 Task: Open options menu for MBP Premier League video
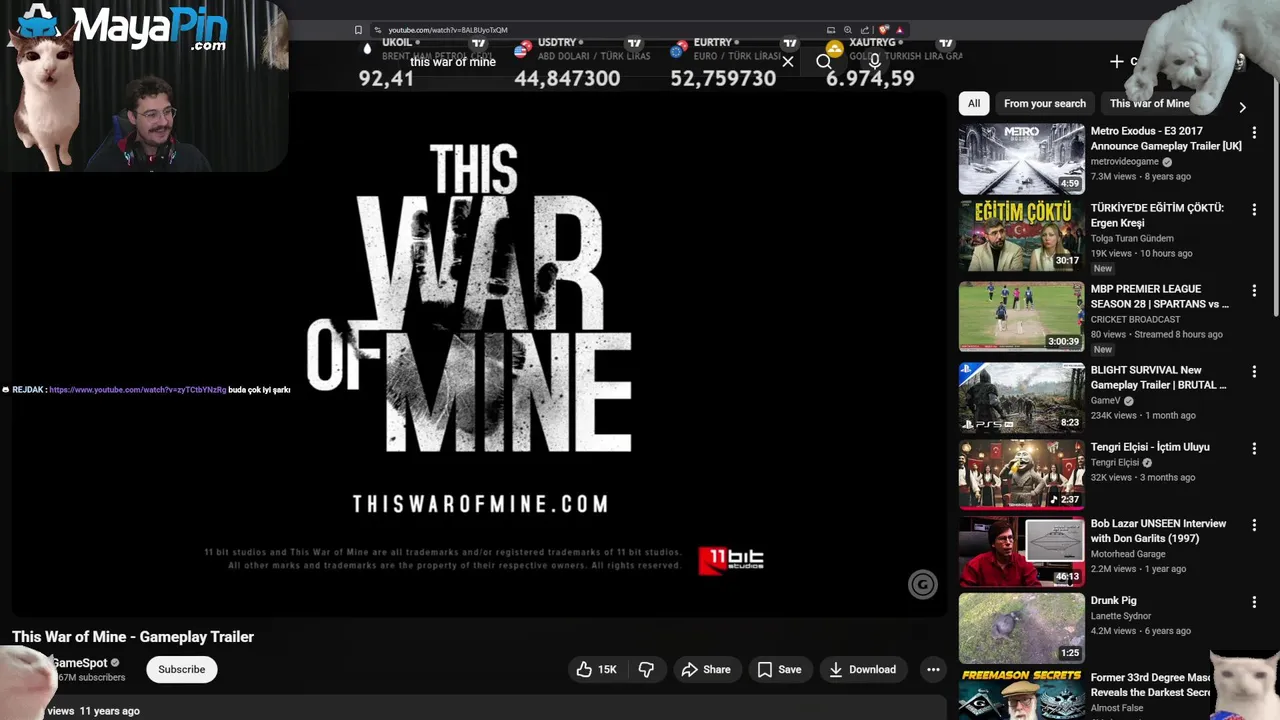point(1254,291)
